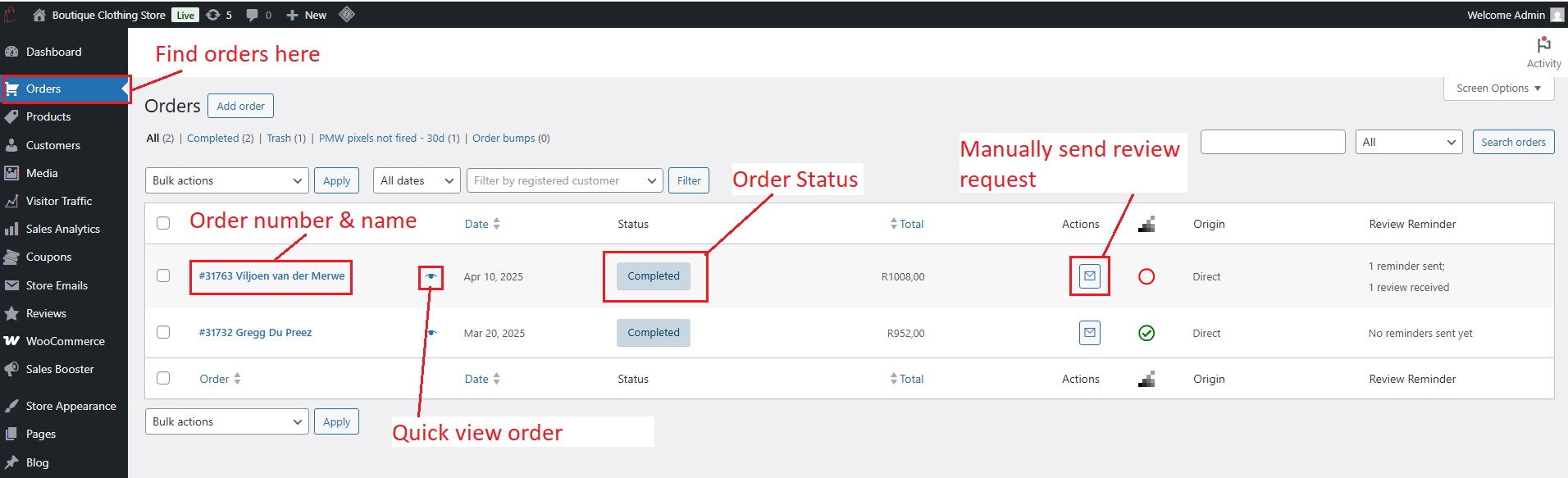
Task: Sort orders by the Total column header
Action: (x=910, y=224)
